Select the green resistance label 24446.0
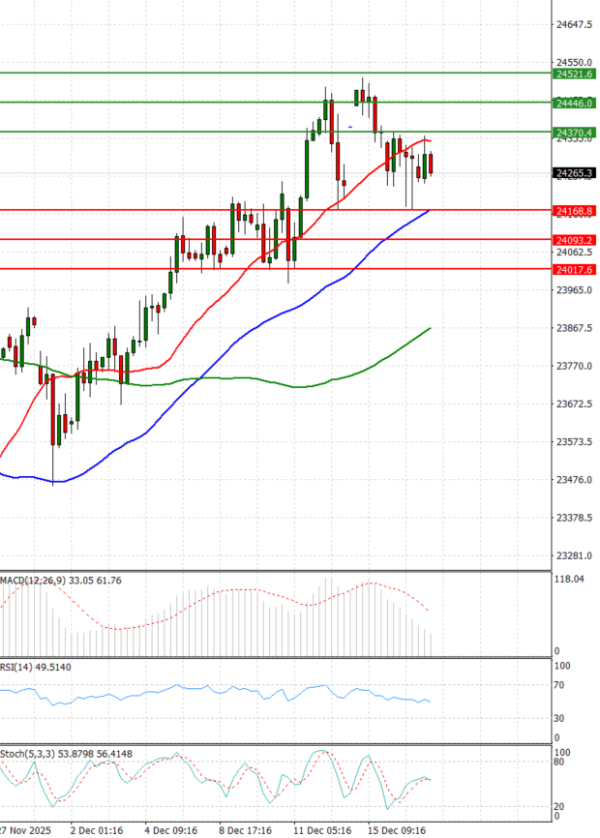The height and width of the screenshot is (838, 600). pos(575,102)
